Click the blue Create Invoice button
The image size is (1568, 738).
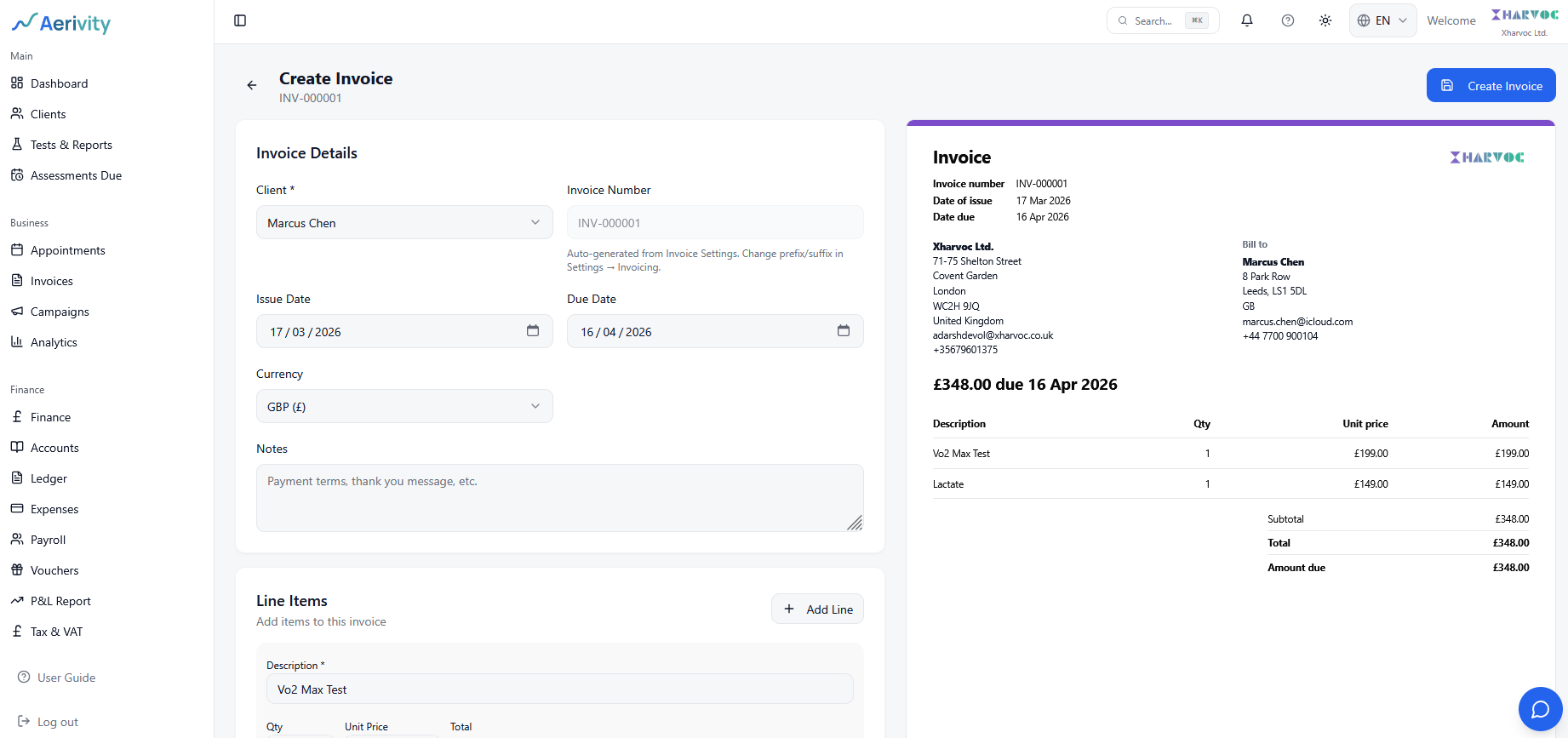(x=1491, y=86)
